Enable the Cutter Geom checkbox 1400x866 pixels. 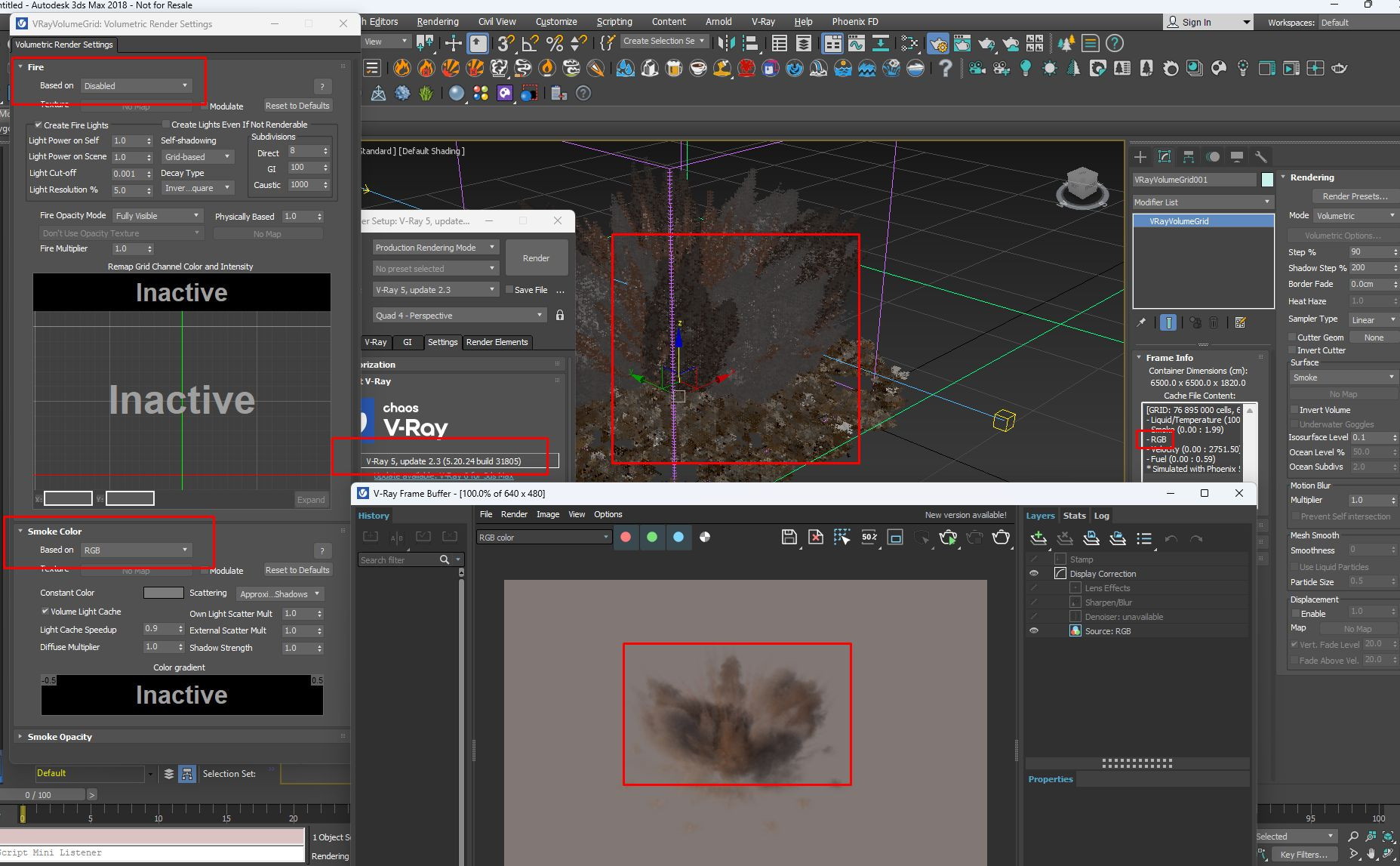pos(1292,337)
